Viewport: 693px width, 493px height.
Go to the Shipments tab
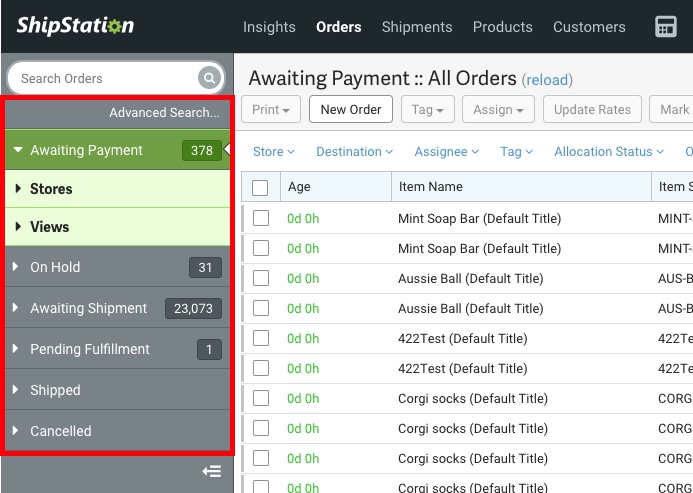(x=417, y=27)
